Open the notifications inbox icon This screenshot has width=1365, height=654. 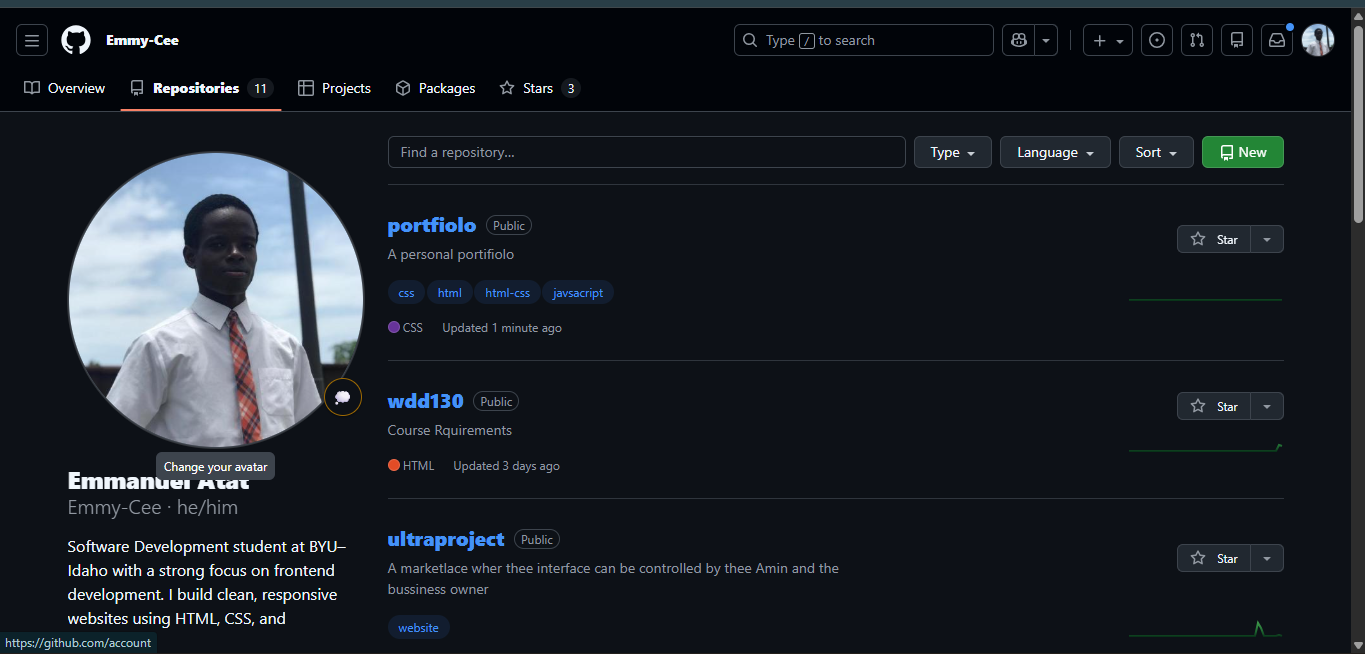tap(1277, 41)
